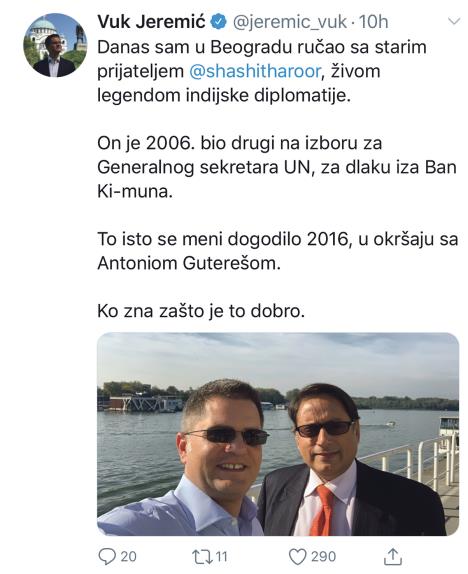Like the tweet with the heart icon

pyautogui.click(x=297, y=557)
